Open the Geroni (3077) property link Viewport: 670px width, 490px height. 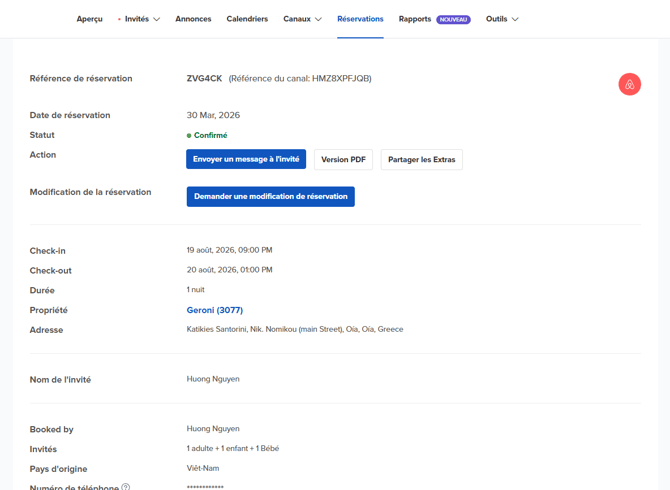click(x=215, y=310)
